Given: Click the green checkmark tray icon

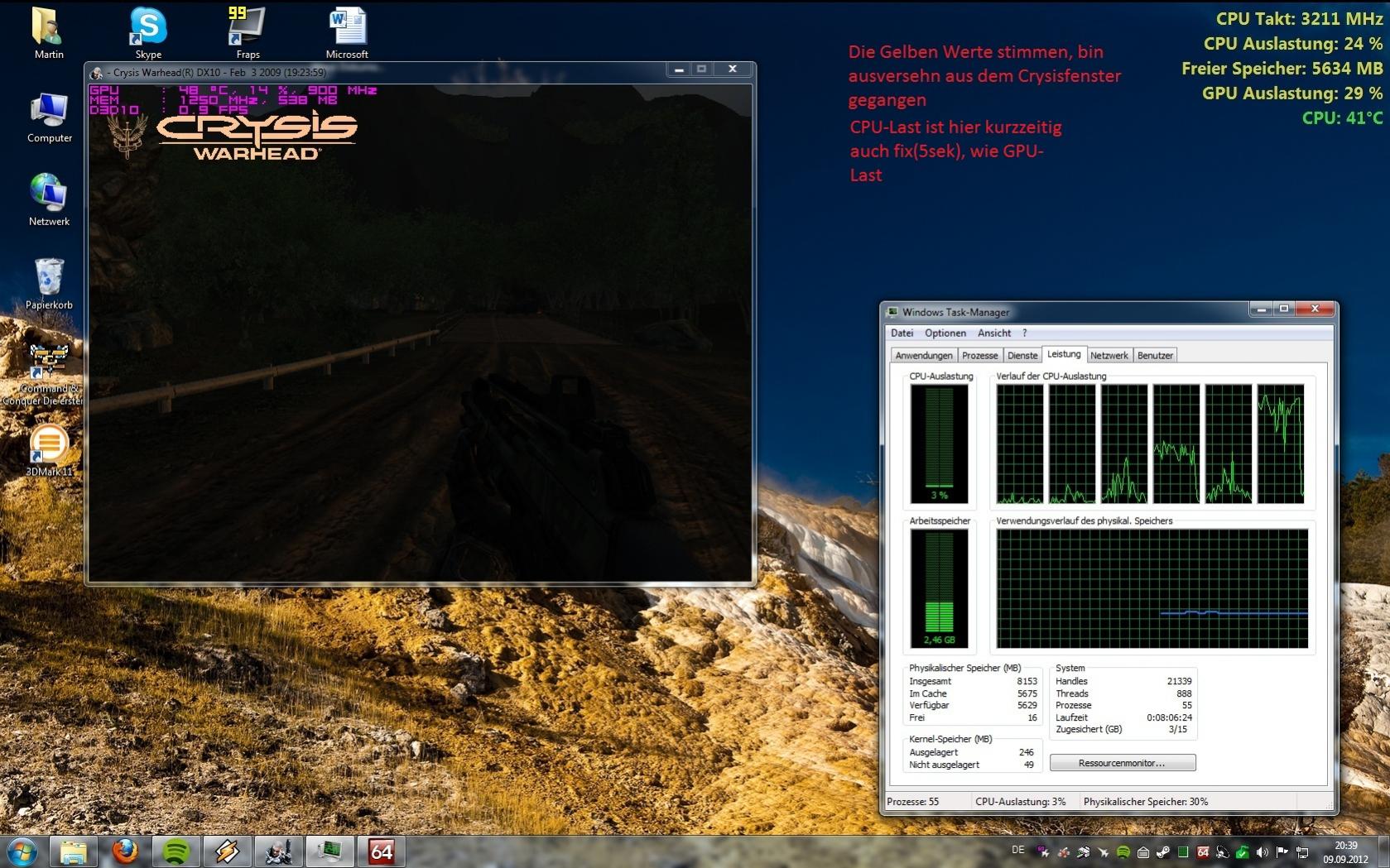Looking at the screenshot, I should pos(1243,851).
